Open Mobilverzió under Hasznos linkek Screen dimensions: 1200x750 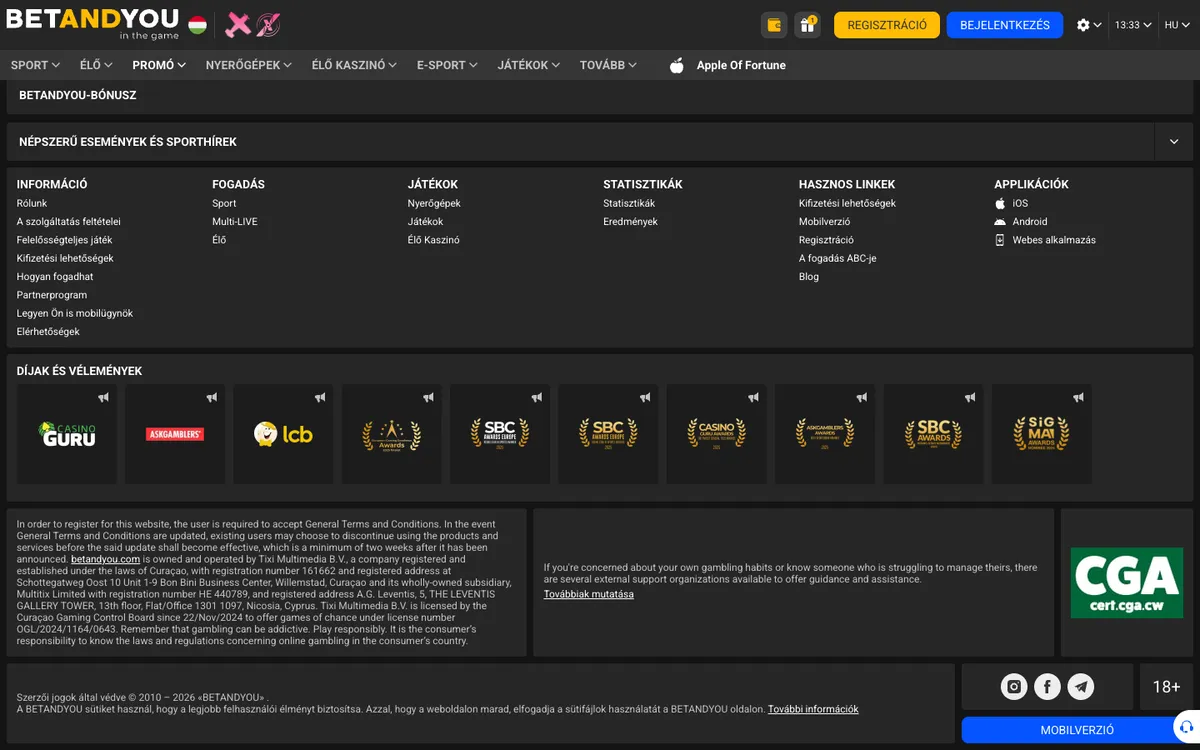click(x=825, y=222)
